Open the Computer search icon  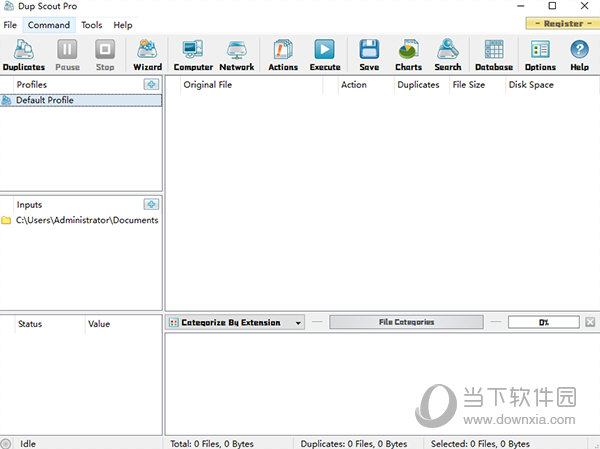click(193, 55)
